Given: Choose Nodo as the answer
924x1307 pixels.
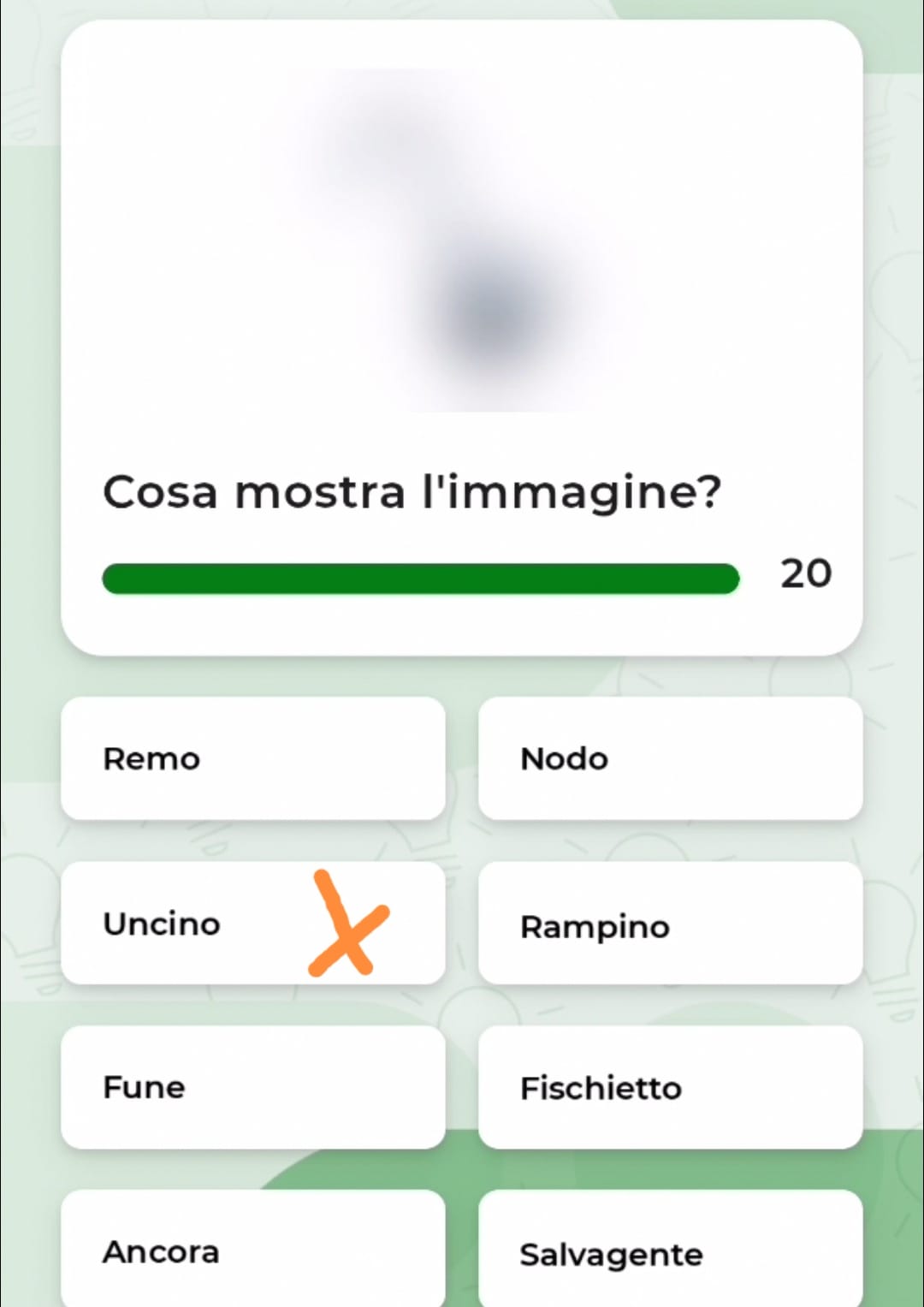Looking at the screenshot, I should click(x=670, y=758).
